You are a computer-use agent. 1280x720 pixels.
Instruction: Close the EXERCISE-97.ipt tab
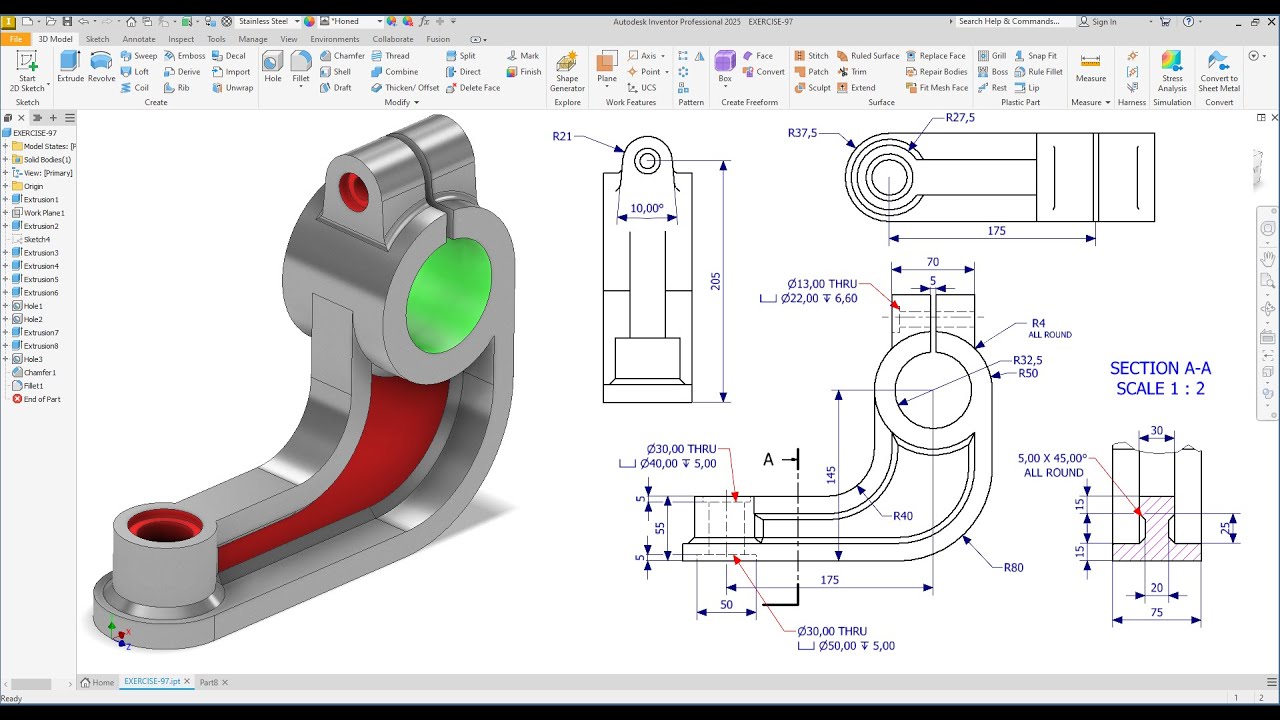[x=189, y=682]
